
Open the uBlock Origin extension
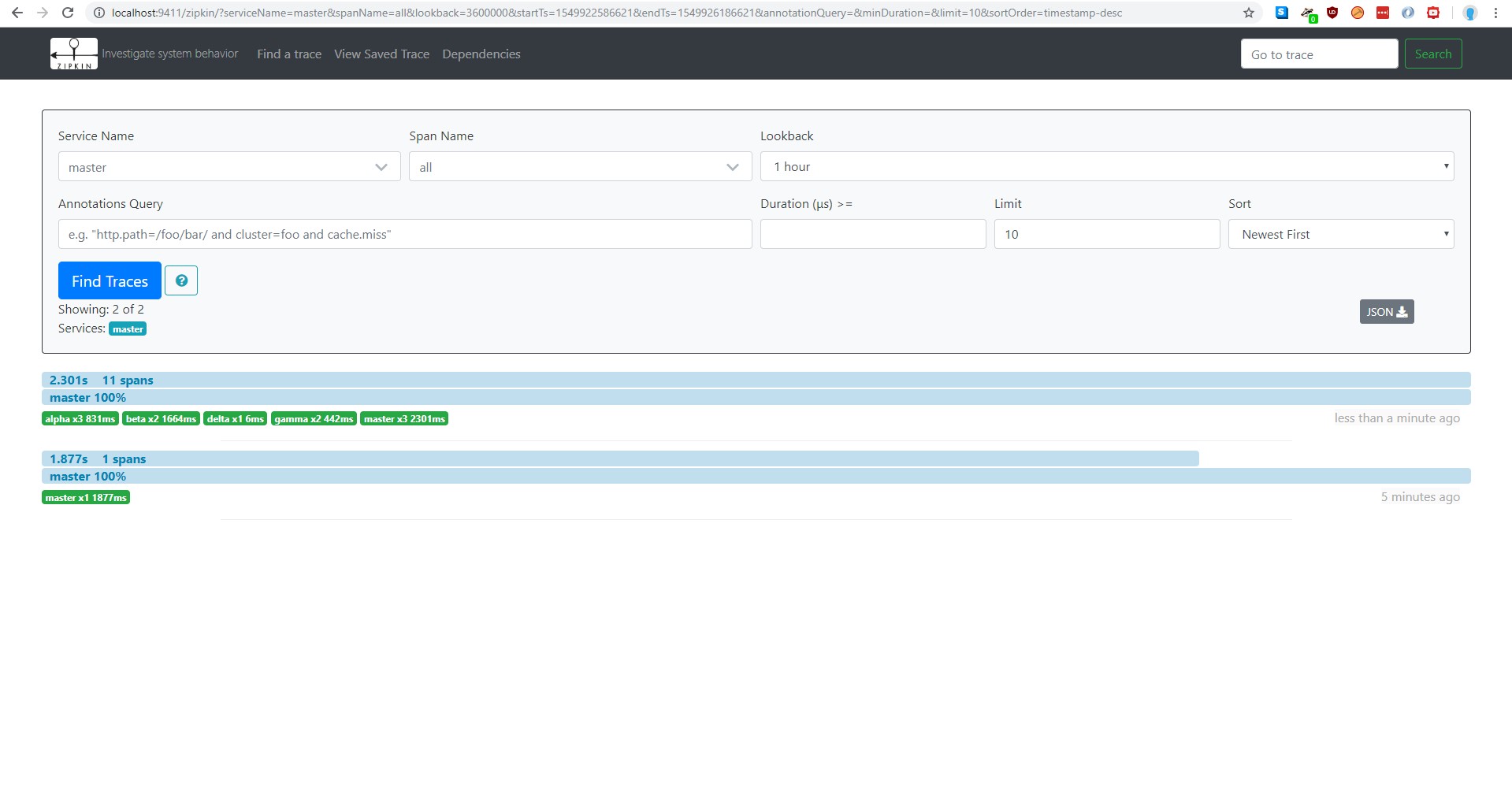(x=1332, y=13)
